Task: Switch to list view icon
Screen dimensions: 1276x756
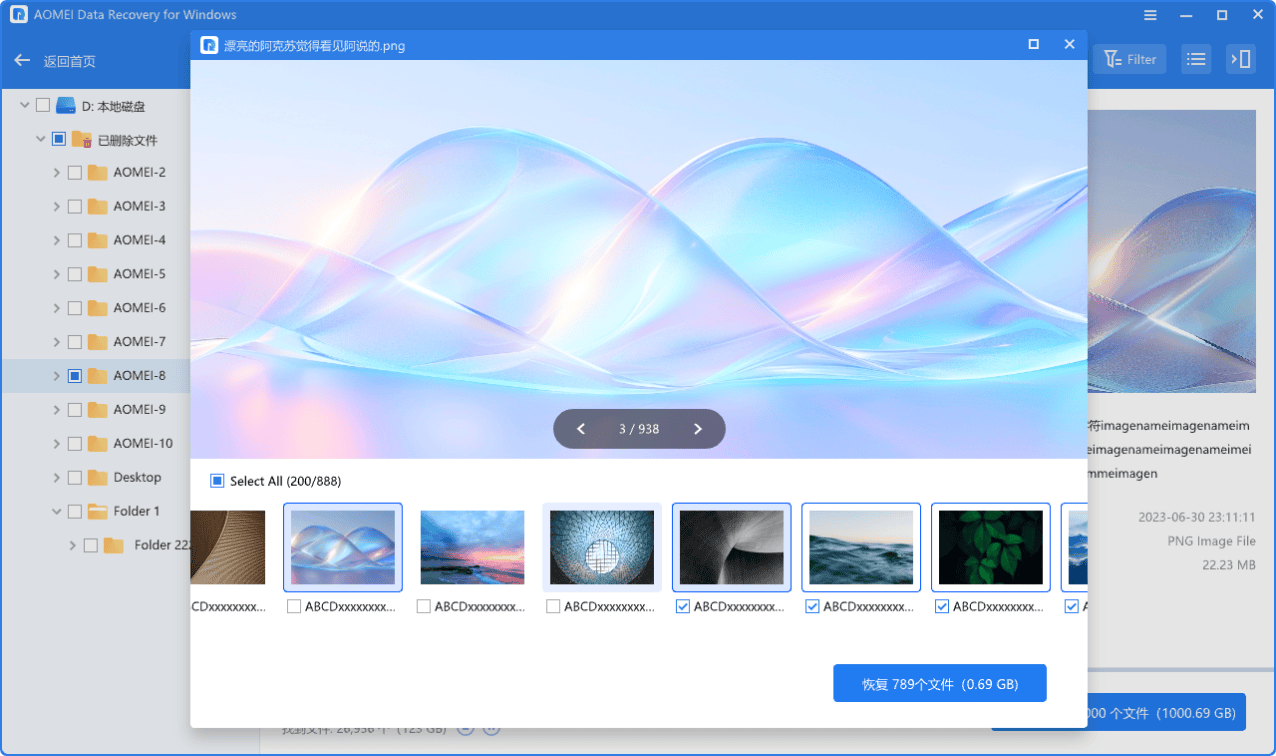Action: (x=1195, y=60)
